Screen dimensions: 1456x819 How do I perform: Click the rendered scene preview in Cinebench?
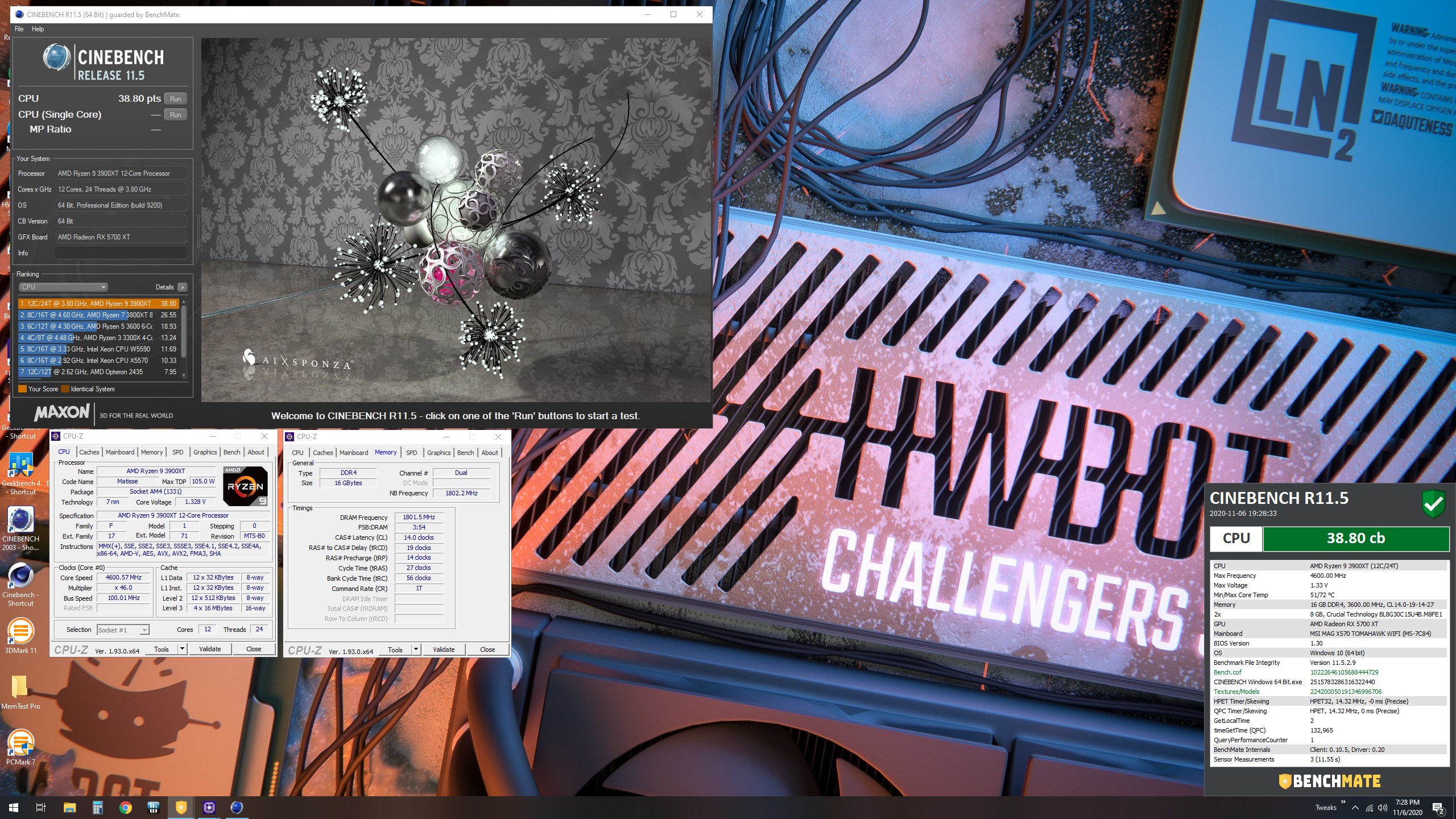pos(456,220)
